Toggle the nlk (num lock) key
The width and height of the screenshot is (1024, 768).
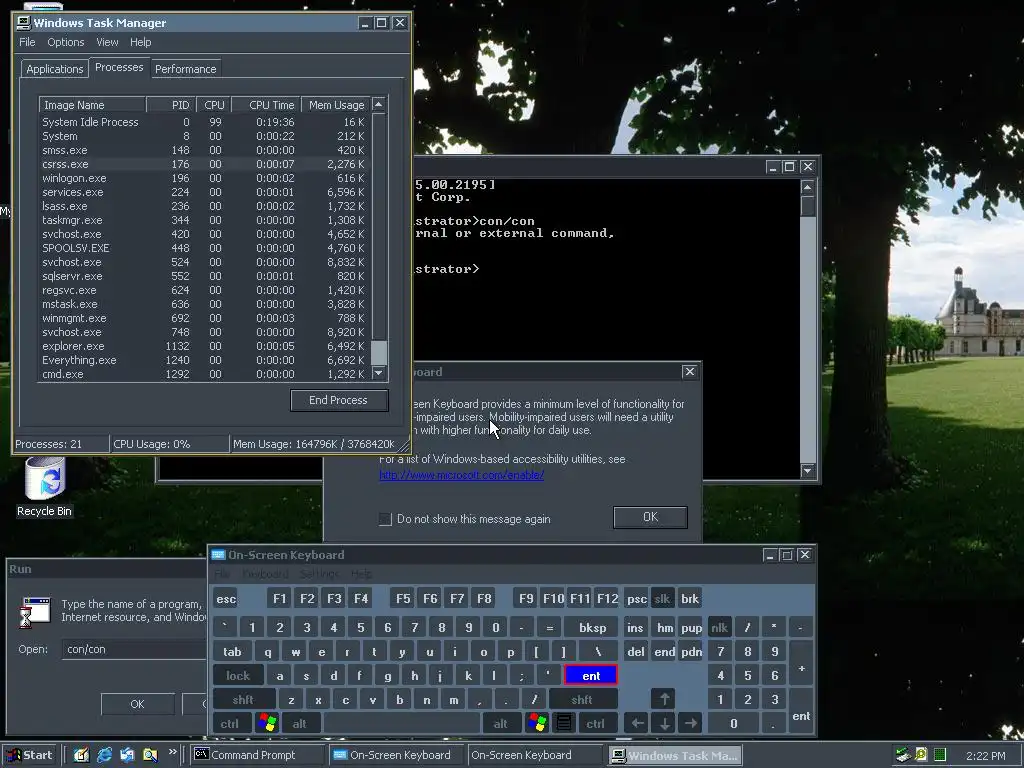[720, 628]
